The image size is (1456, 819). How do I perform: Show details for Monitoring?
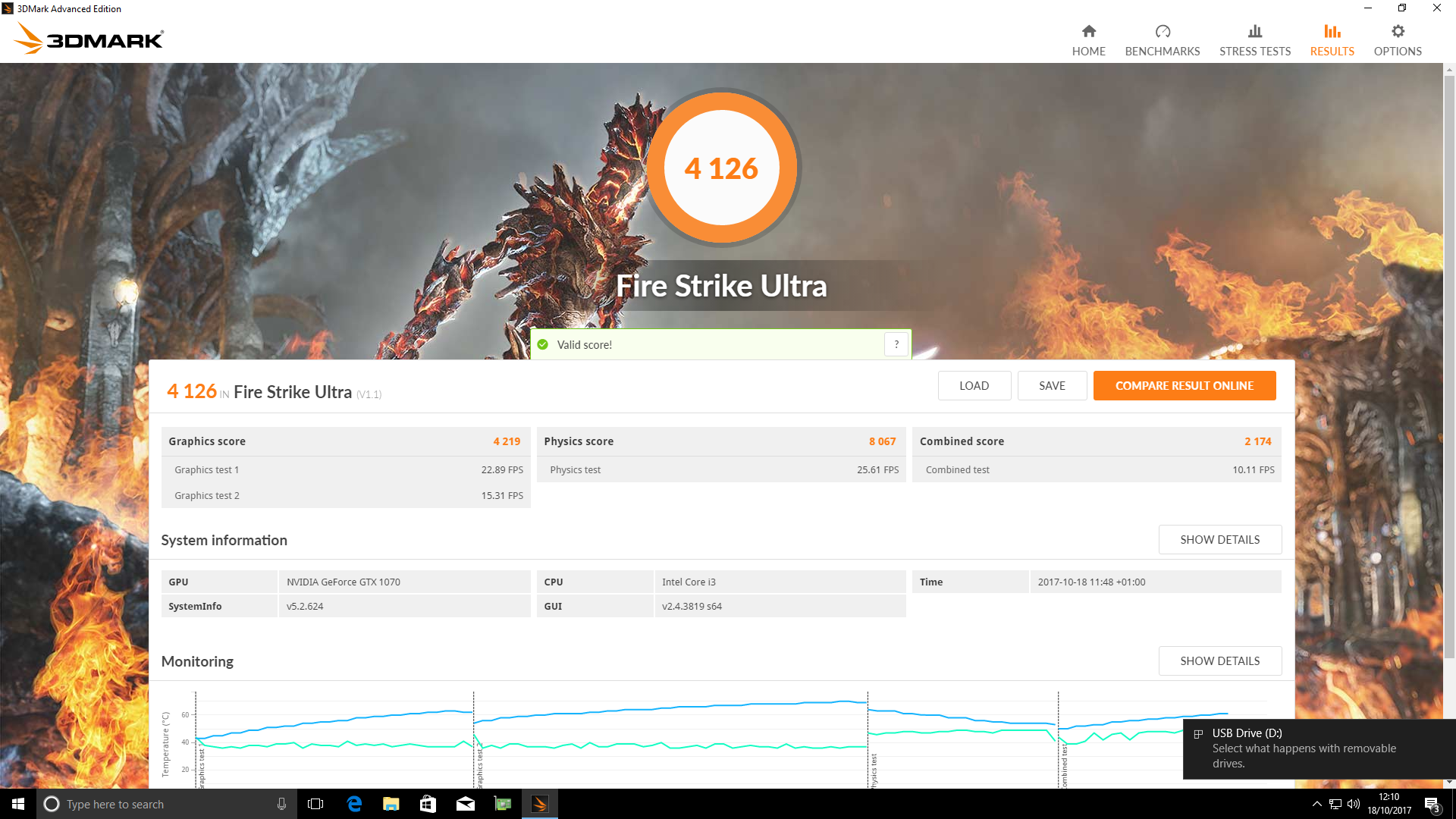point(1219,661)
